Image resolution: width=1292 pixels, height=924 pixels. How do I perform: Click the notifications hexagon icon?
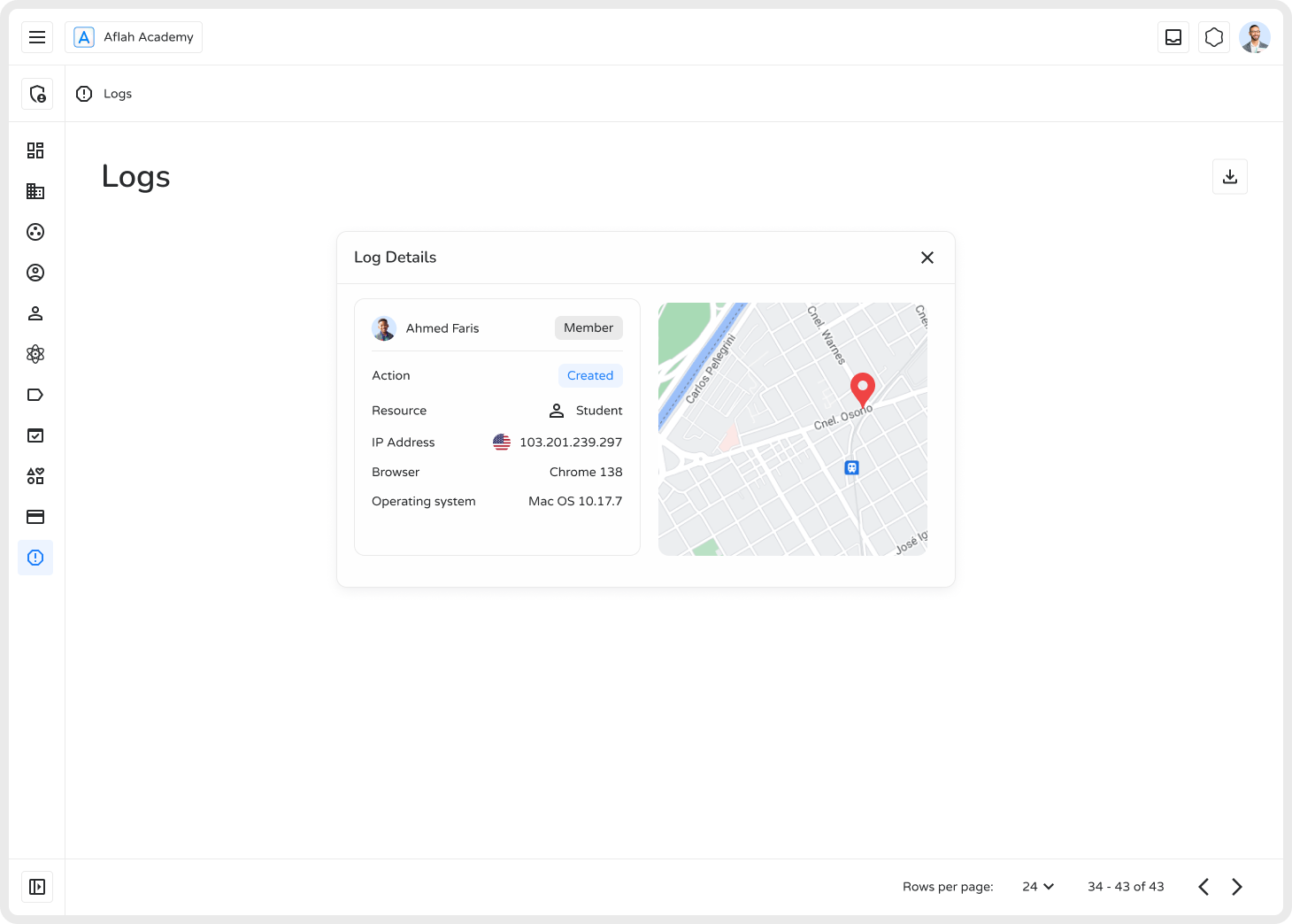(x=1213, y=37)
